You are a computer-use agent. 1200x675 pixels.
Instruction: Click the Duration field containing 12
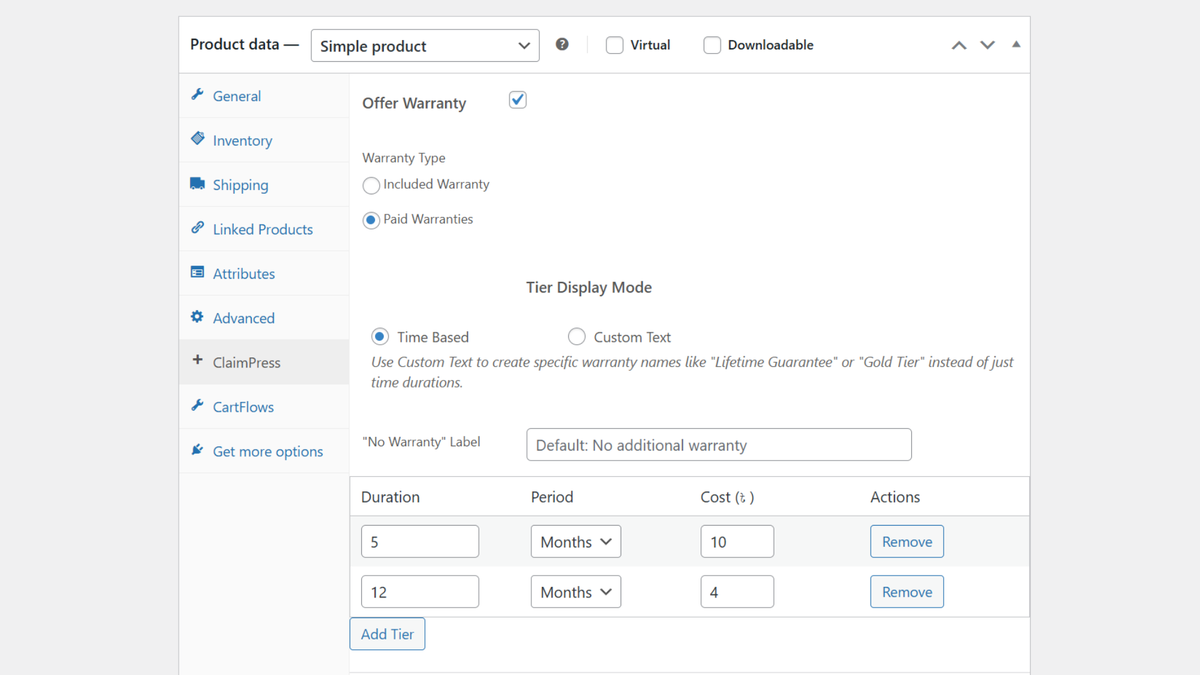point(420,592)
